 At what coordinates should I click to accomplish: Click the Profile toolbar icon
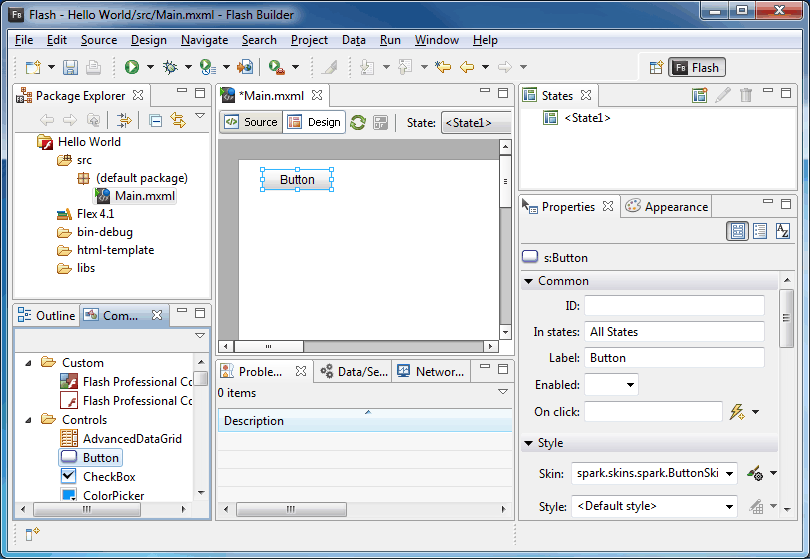207,67
